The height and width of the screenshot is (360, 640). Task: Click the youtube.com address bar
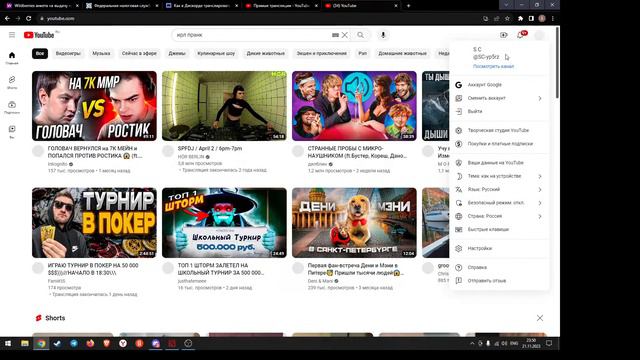click(x=257, y=18)
